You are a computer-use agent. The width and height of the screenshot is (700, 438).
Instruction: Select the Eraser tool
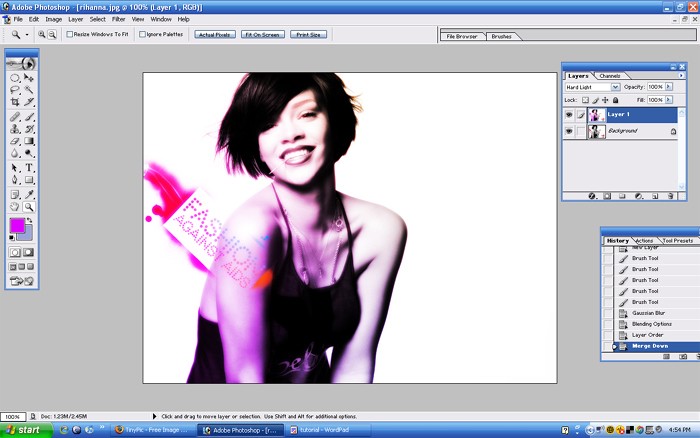[x=15, y=141]
